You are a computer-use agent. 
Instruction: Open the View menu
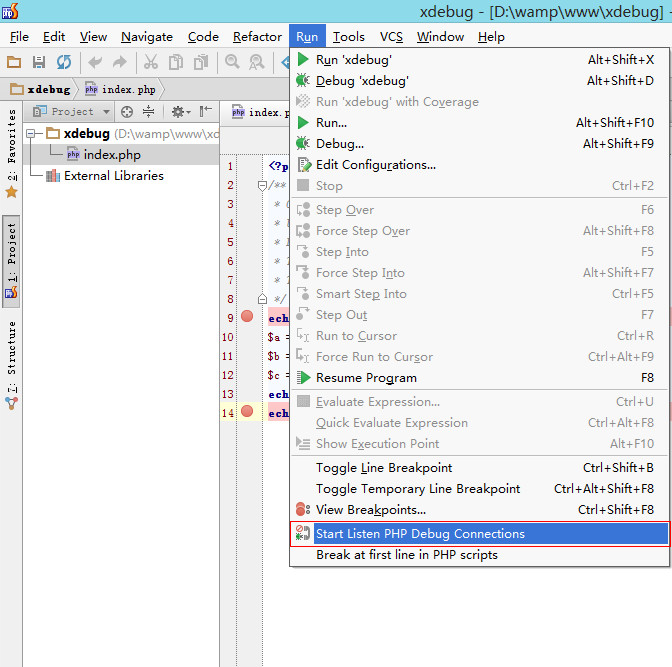(x=93, y=37)
